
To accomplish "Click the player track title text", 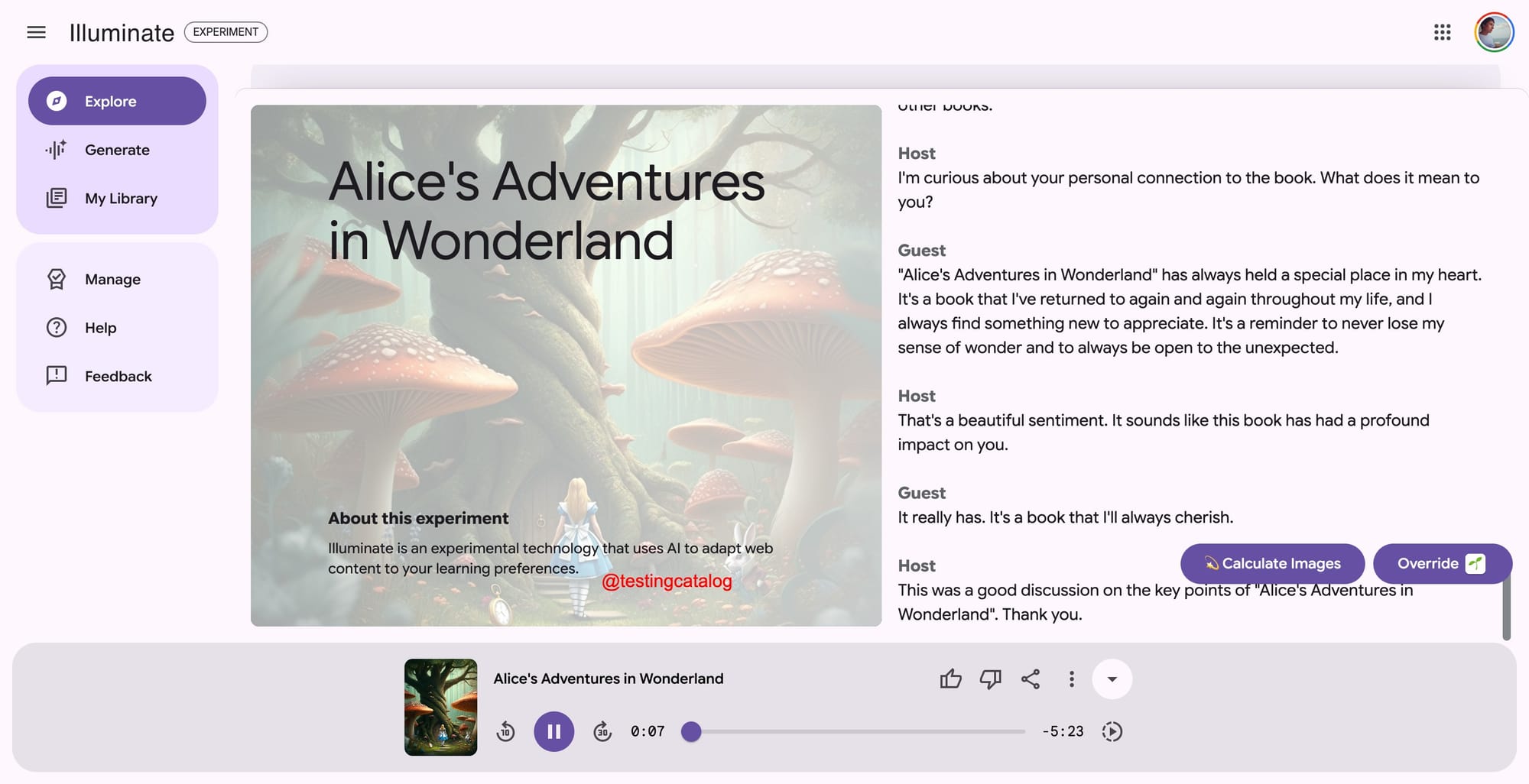I will click(608, 679).
